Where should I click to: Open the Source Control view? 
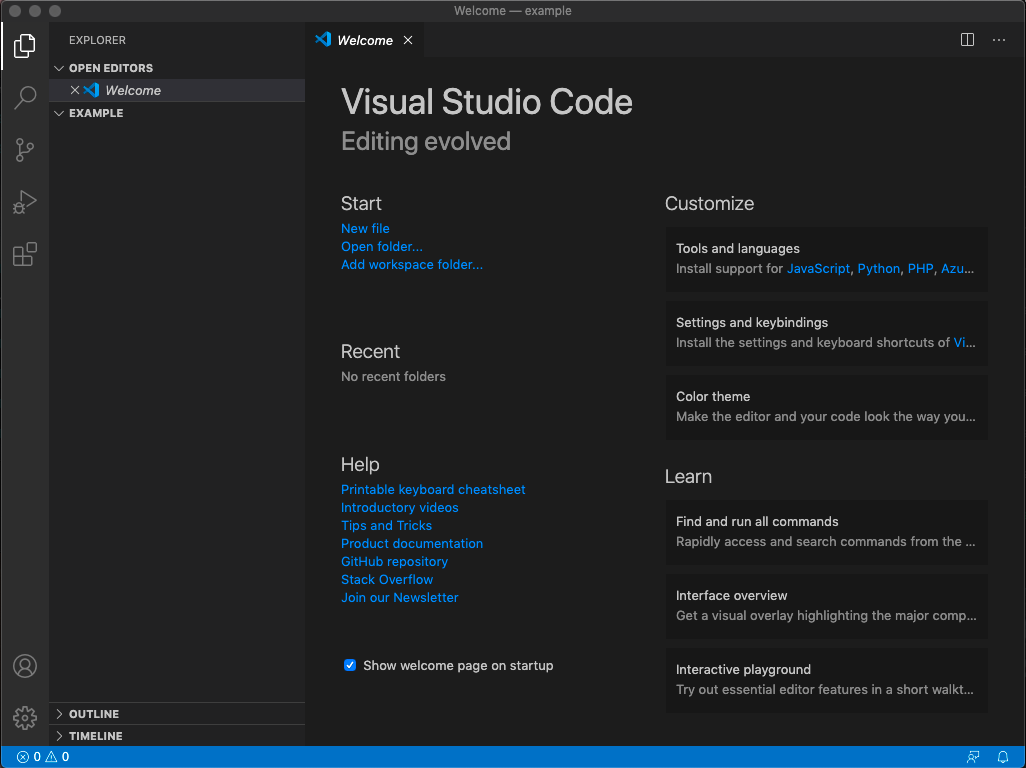24,149
